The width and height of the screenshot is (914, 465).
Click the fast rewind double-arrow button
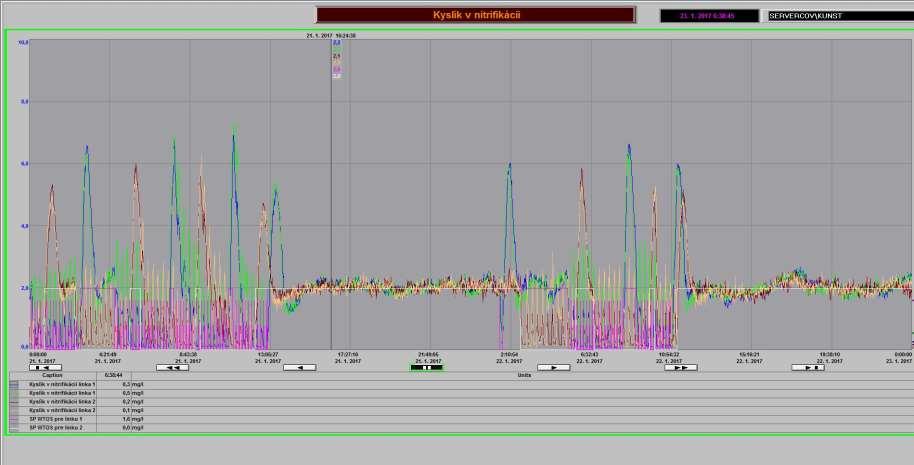[x=173, y=368]
